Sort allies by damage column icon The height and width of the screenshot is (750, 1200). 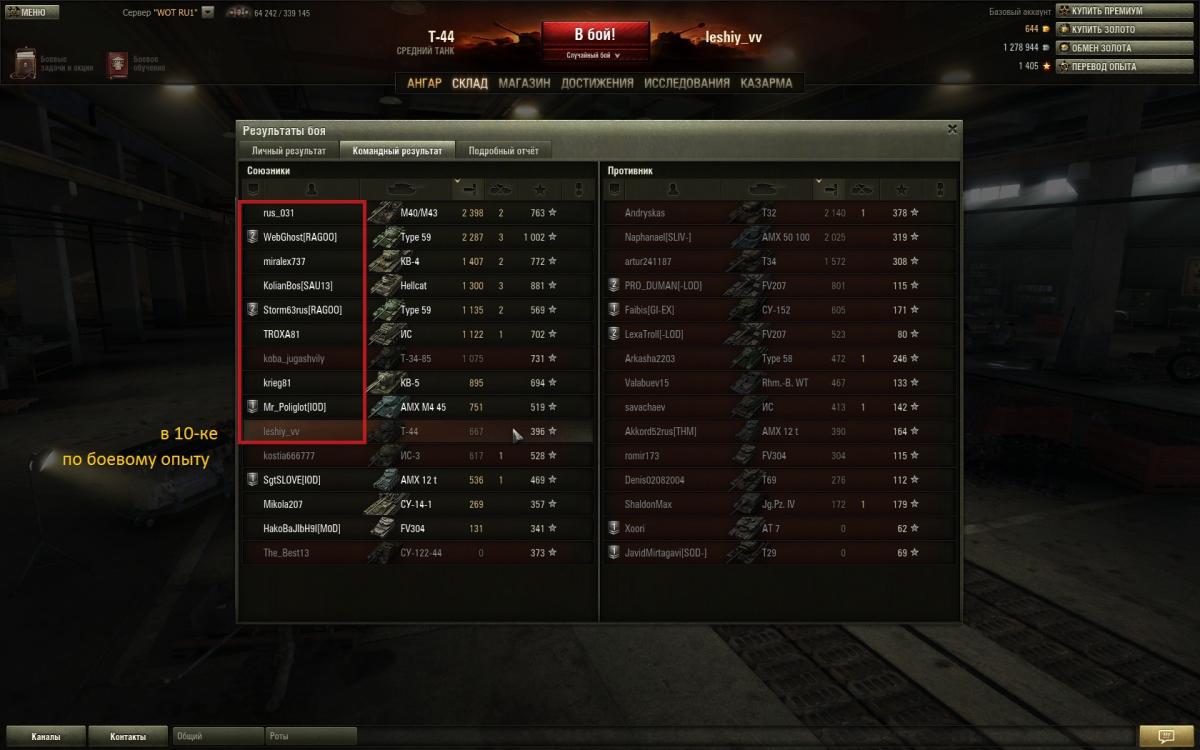tap(468, 188)
